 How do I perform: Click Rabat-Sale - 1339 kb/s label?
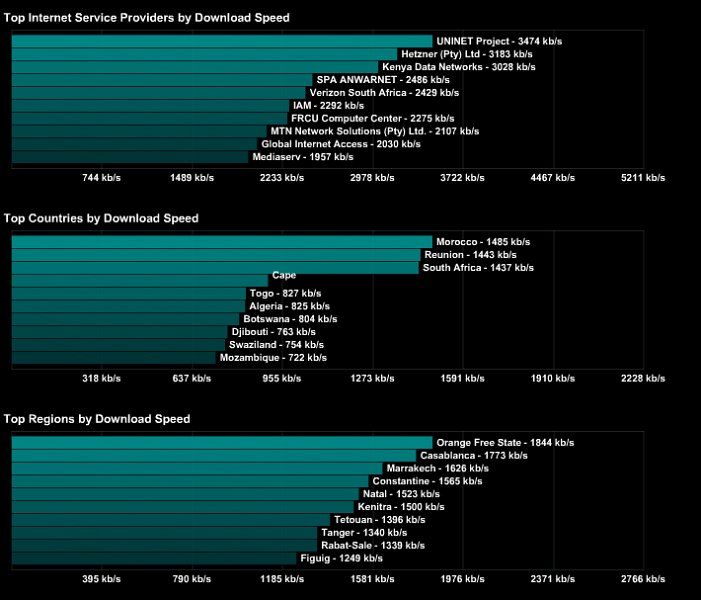tap(373, 545)
